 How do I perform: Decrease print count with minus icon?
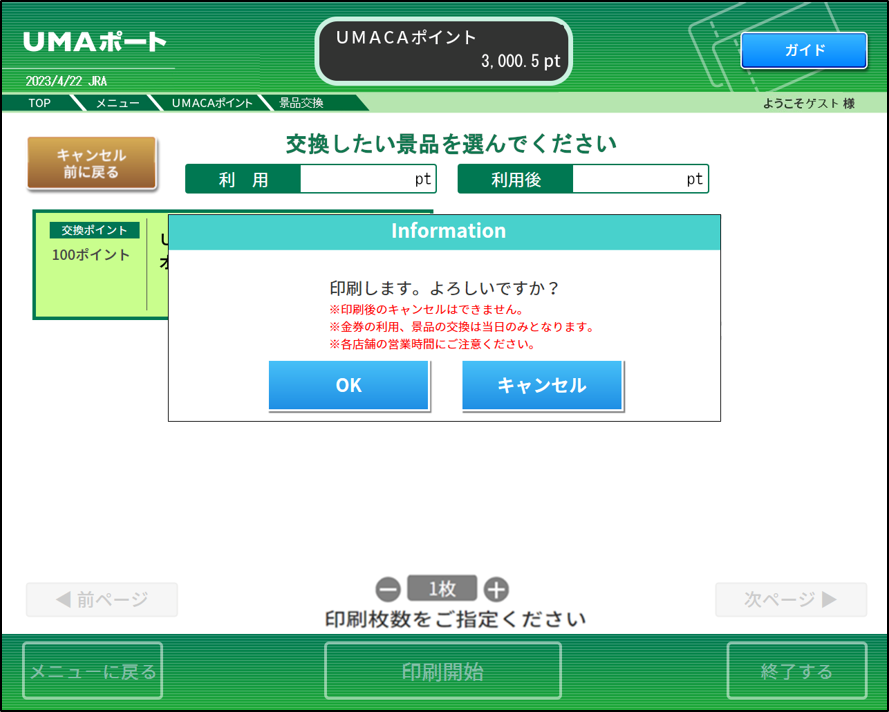[388, 589]
